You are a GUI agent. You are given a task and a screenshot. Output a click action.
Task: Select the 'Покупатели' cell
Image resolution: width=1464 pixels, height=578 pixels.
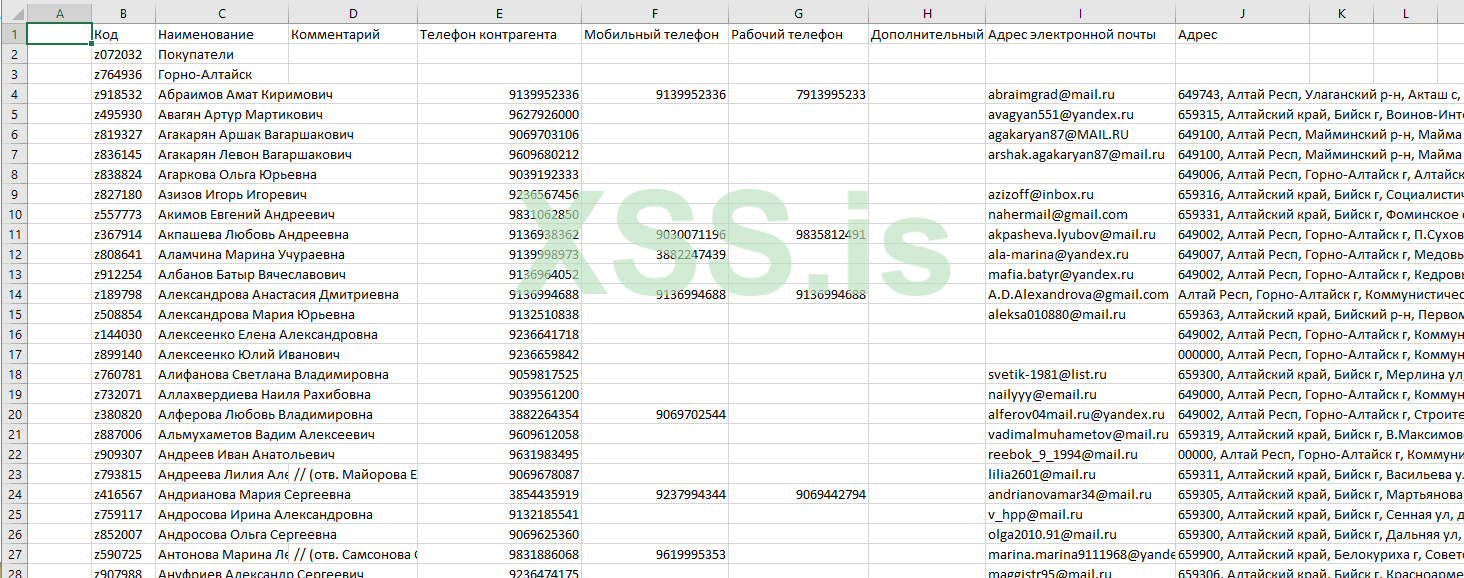[222, 54]
